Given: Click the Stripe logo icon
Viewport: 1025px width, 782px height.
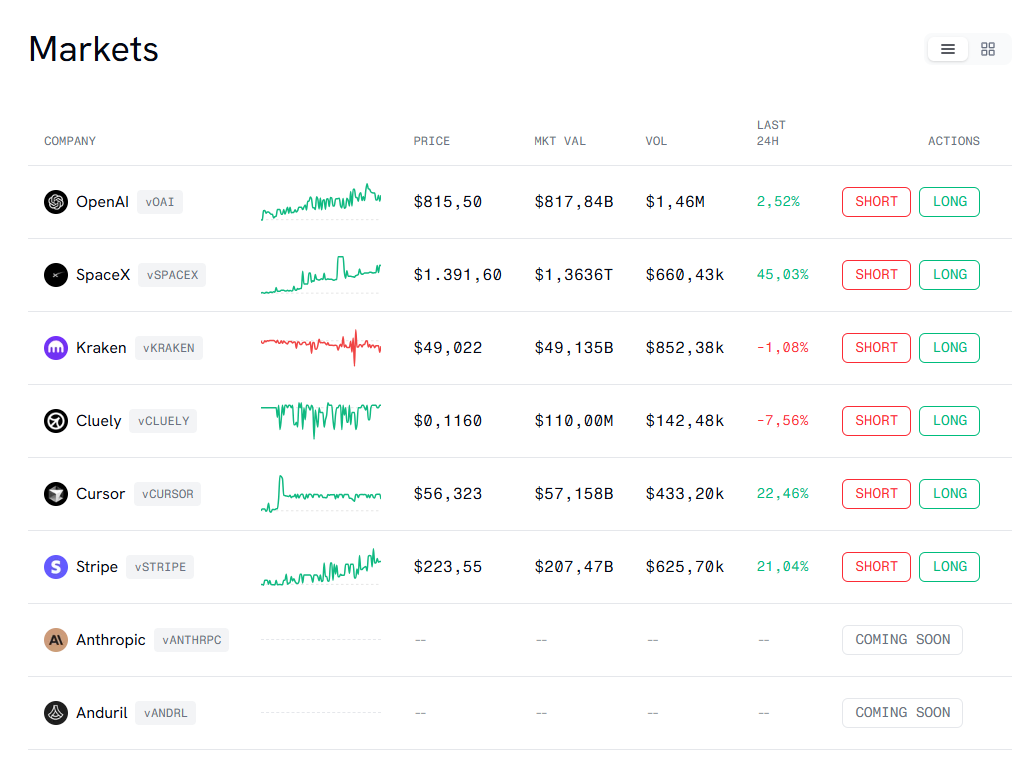Looking at the screenshot, I should [55, 566].
